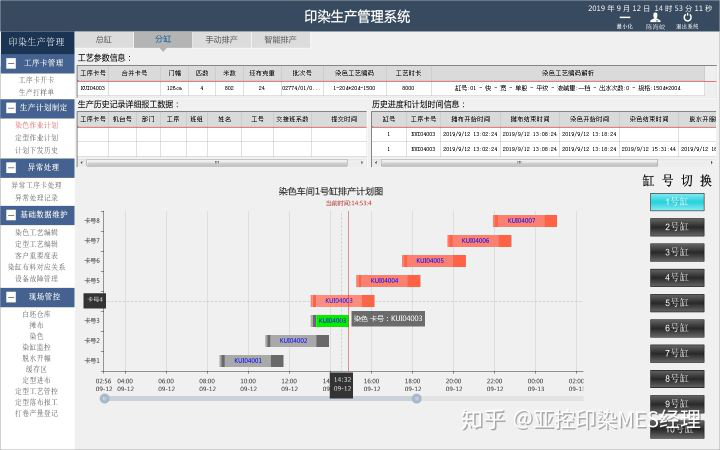
Task: Click the power icon to exit system
Action: [687, 17]
